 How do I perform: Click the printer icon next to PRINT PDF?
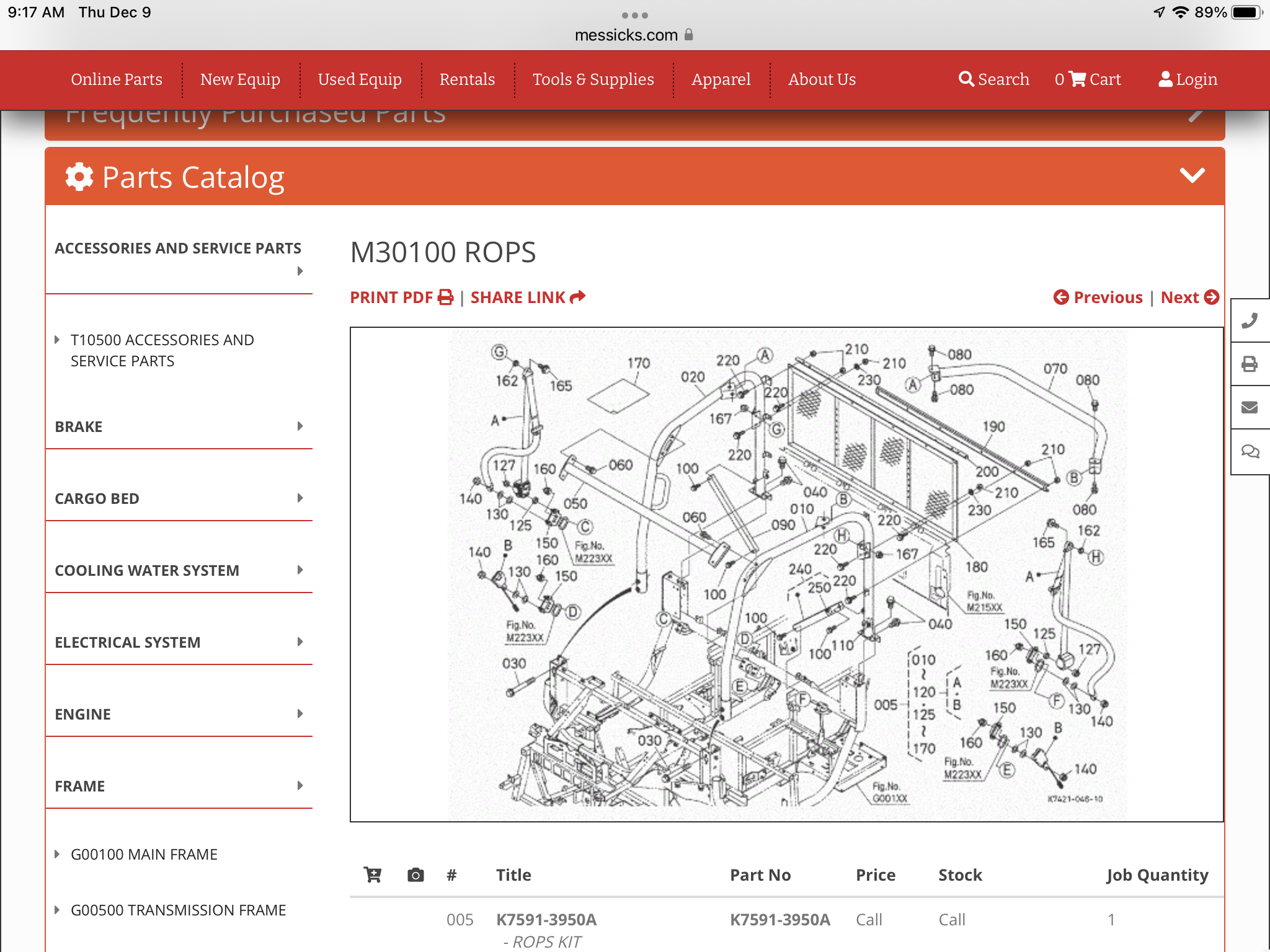coord(445,297)
